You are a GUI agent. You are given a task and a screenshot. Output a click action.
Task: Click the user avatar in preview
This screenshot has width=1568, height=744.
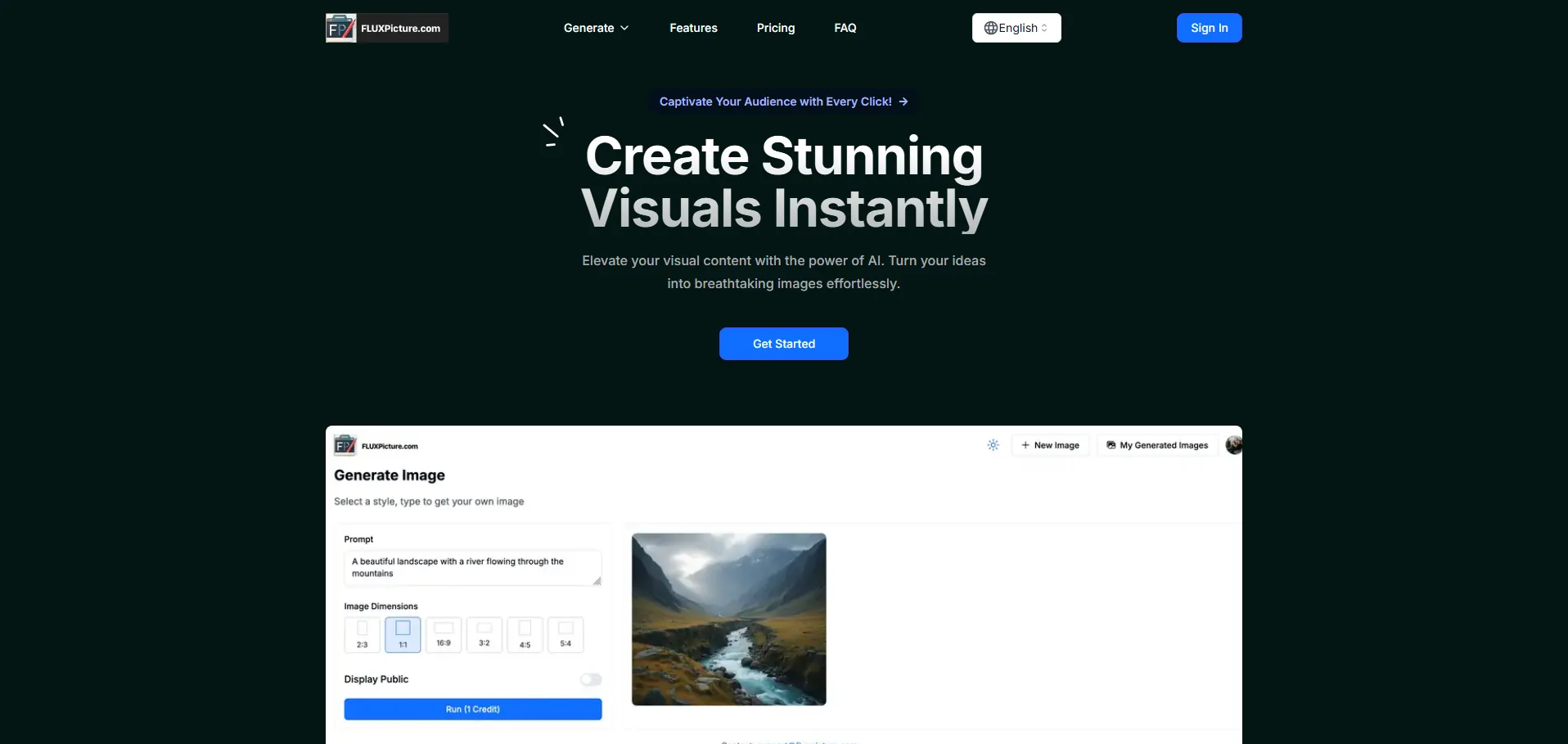click(x=1233, y=445)
